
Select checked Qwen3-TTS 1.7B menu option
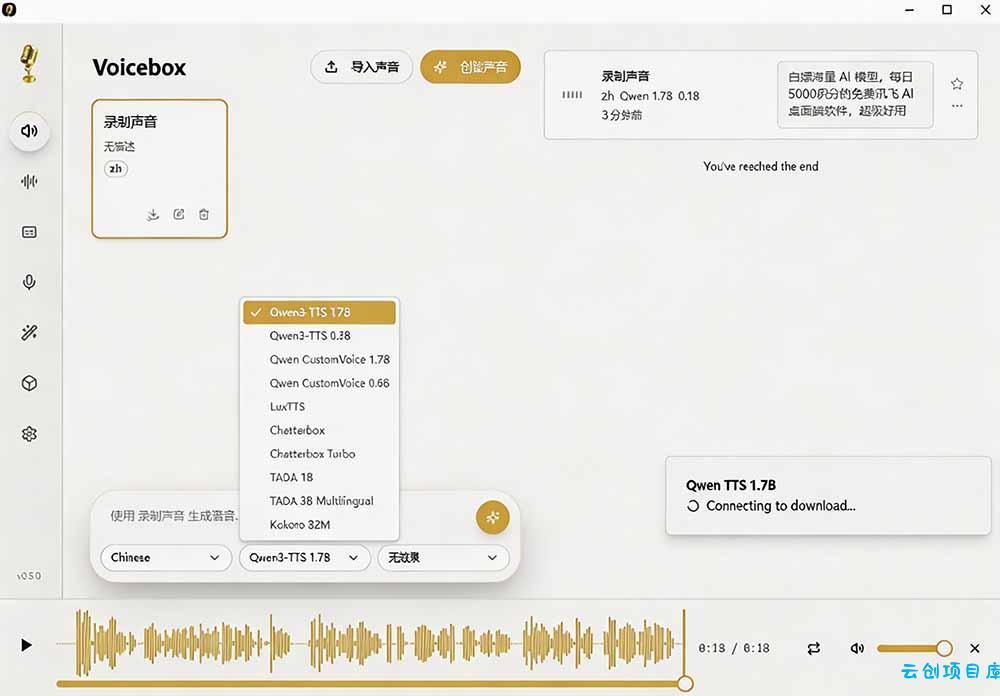(x=319, y=313)
